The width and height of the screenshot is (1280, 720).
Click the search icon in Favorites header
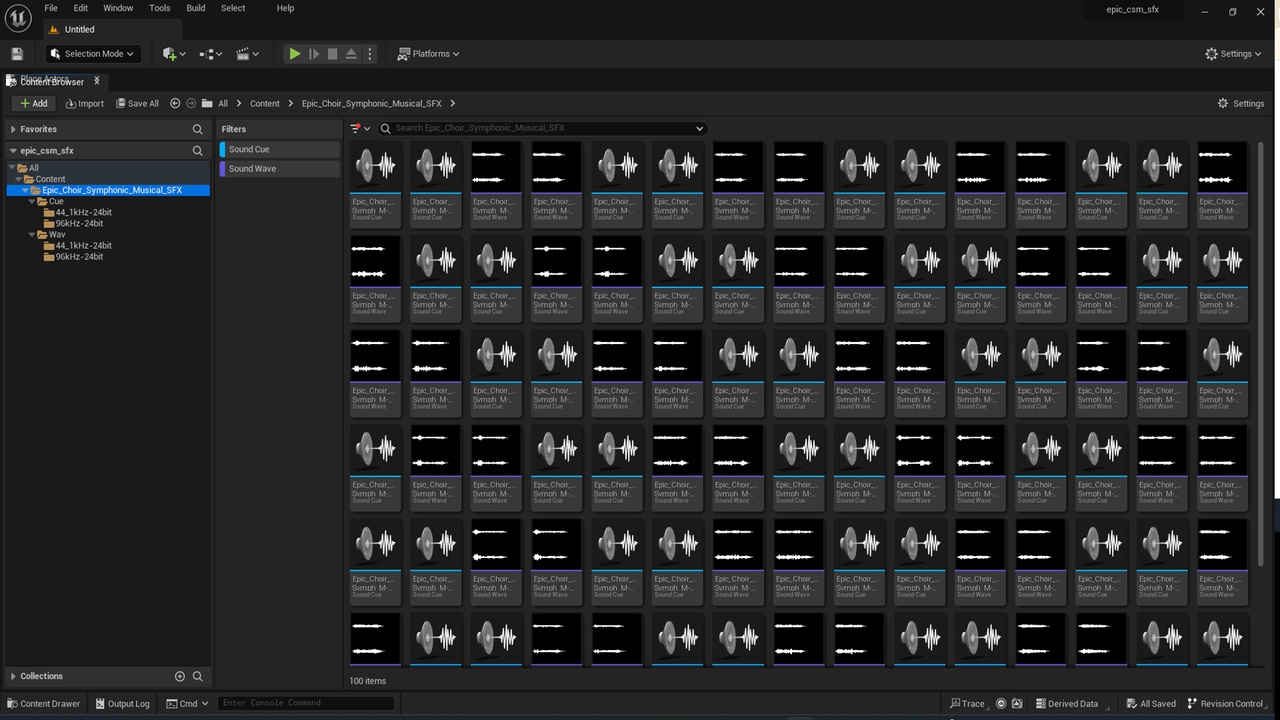coord(198,129)
